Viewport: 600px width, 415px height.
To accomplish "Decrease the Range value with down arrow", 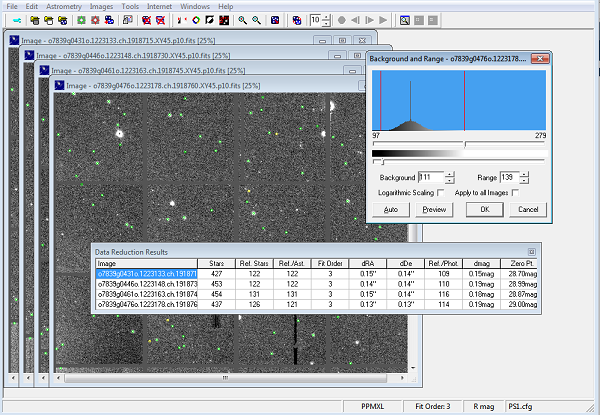I will tap(524, 181).
